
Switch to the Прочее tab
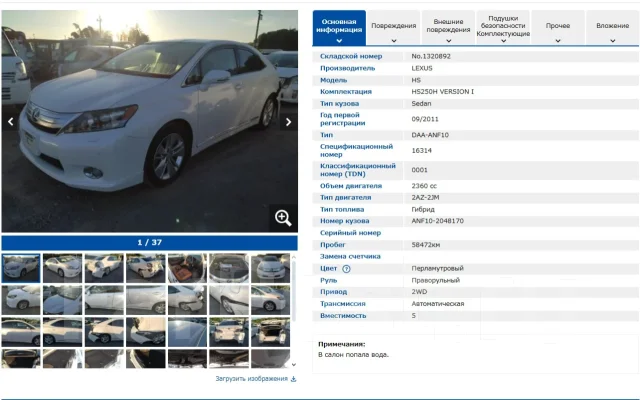558,28
